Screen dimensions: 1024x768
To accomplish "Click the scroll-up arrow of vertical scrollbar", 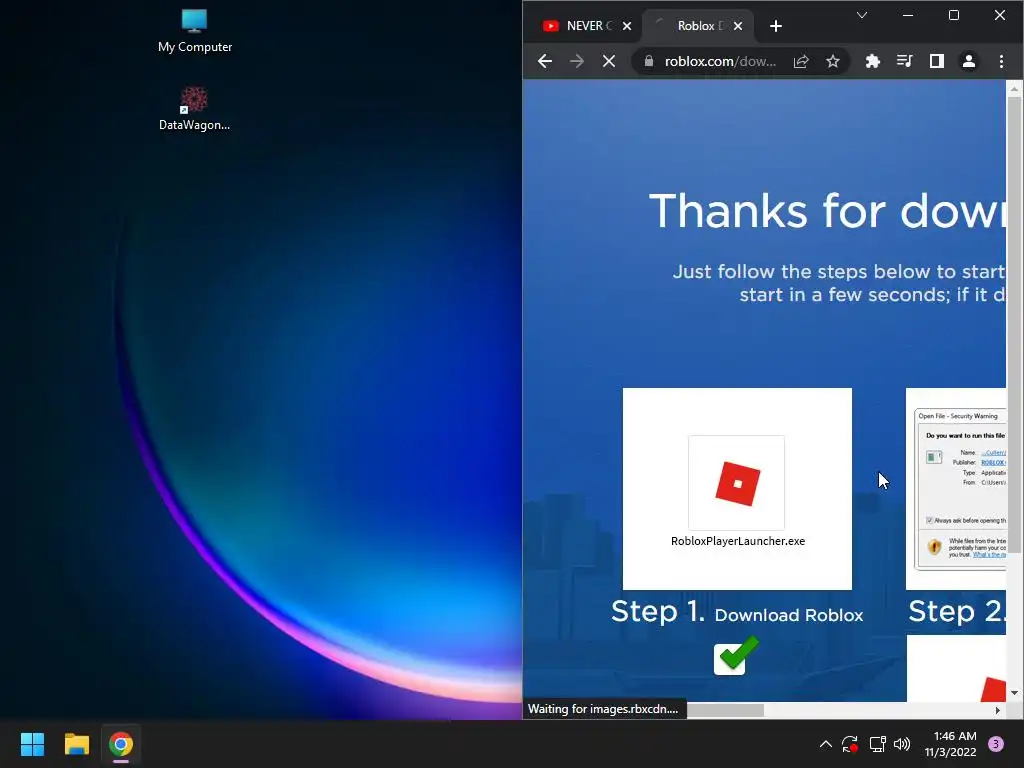I will [x=1014, y=88].
